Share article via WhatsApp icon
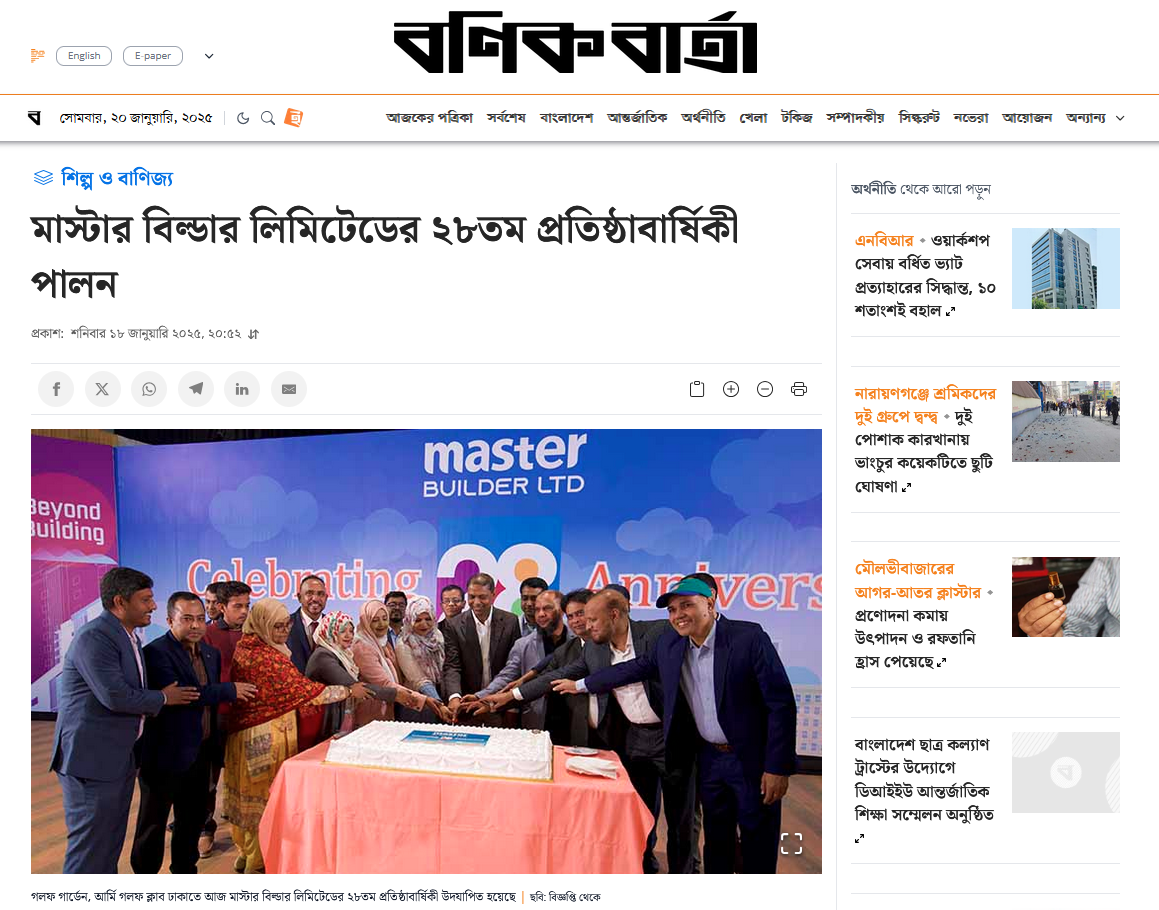 (149, 389)
